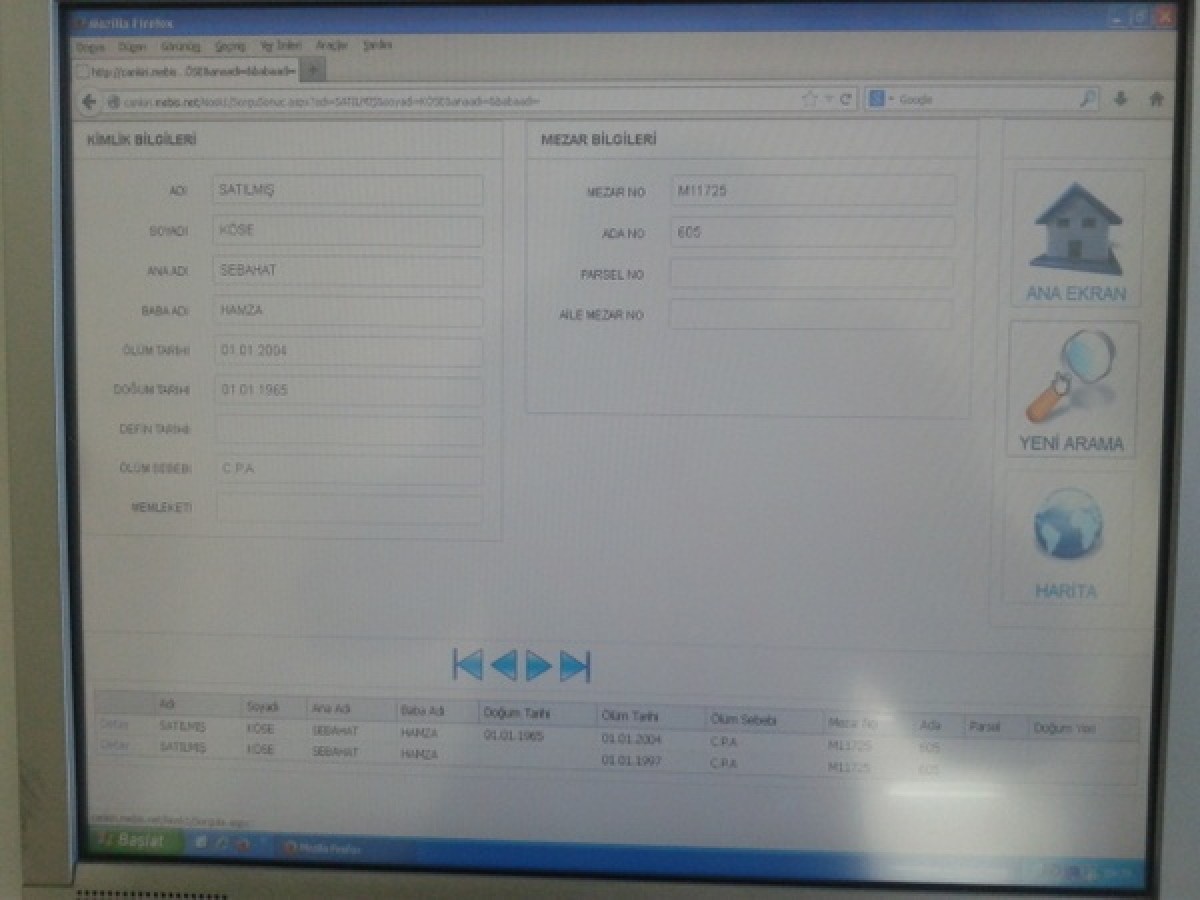
Task: Click Detay link in second table row
Action: [114, 744]
